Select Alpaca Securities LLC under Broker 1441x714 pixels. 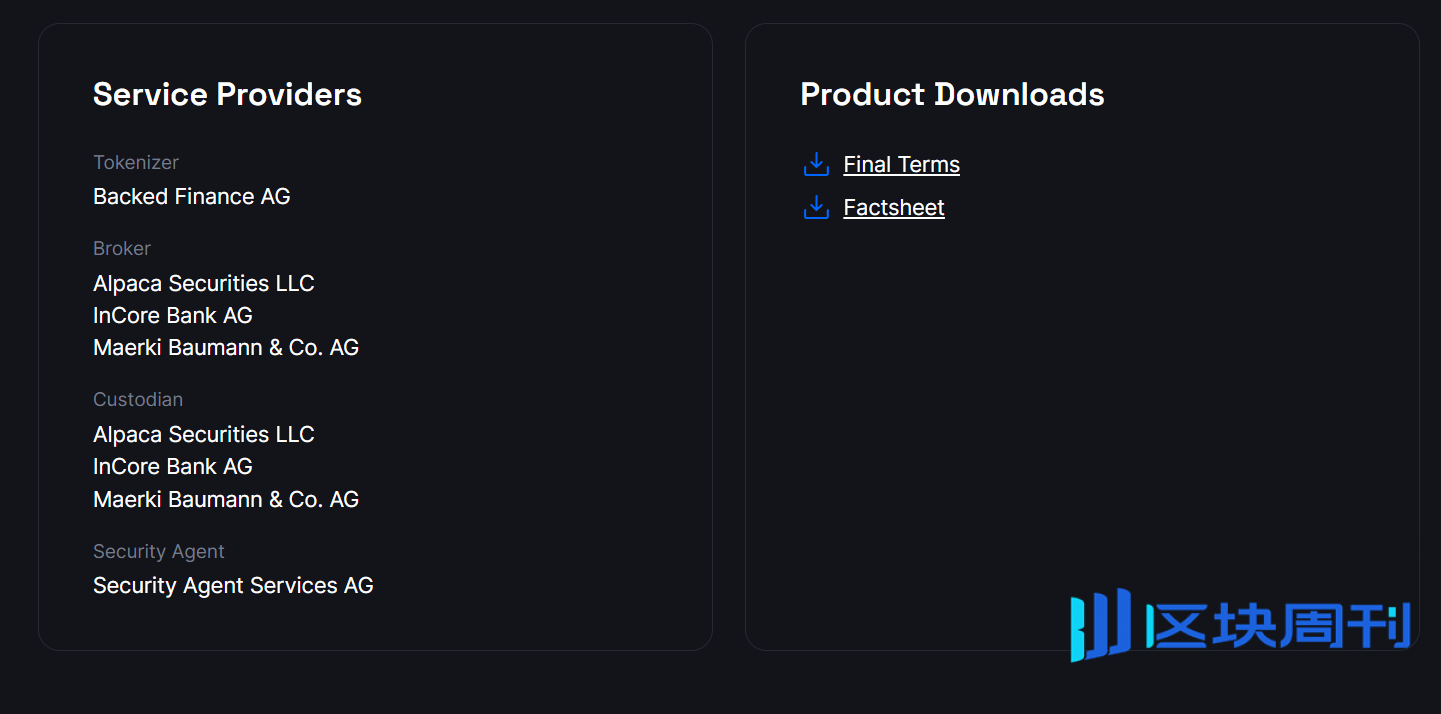point(204,283)
